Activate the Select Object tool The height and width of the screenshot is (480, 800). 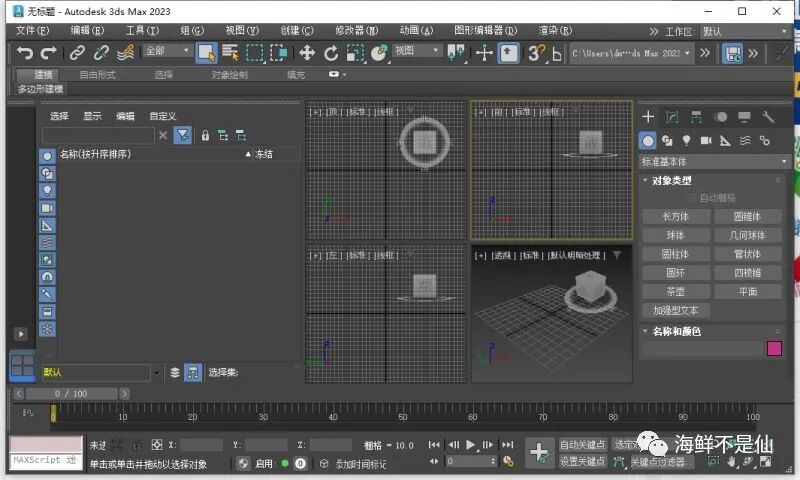[206, 53]
